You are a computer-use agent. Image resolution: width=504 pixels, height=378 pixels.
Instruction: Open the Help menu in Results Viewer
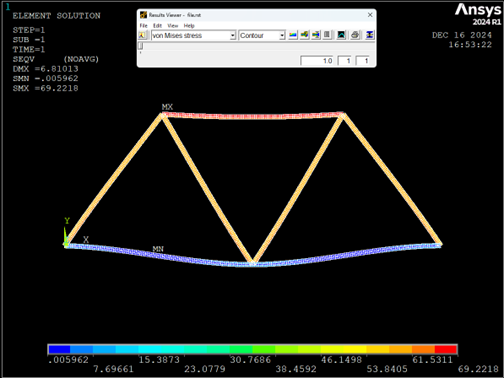pos(189,26)
